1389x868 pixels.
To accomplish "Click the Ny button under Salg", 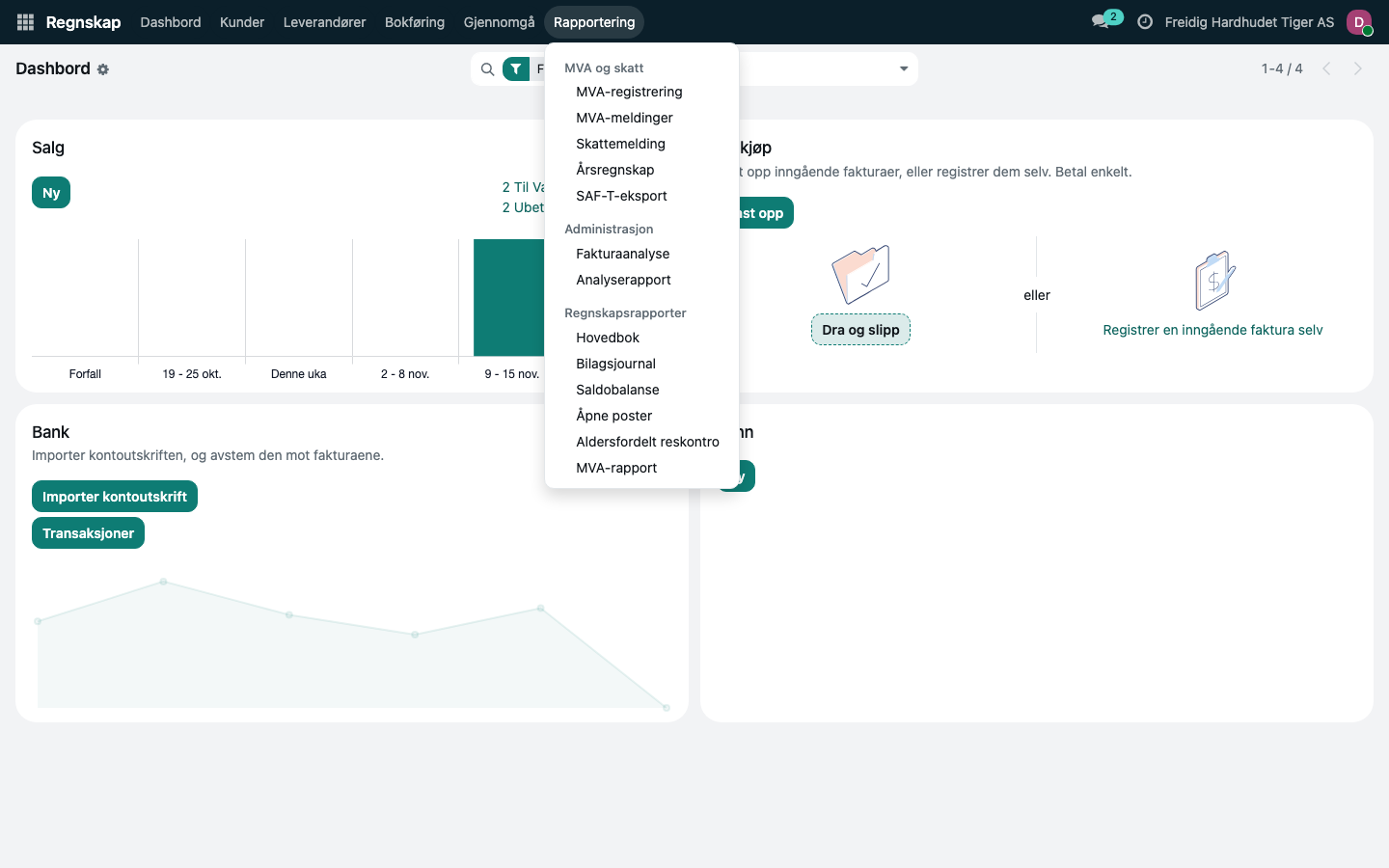I will pyautogui.click(x=51, y=193).
